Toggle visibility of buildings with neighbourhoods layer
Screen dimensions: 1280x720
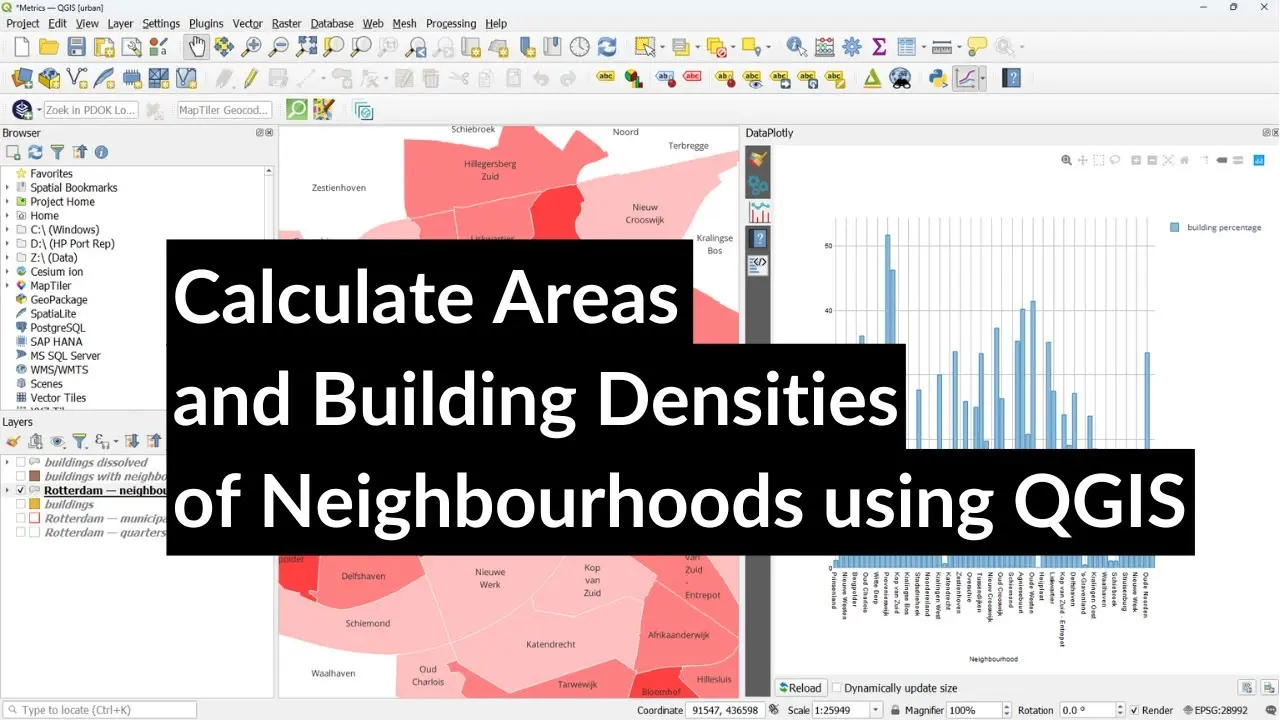coord(21,477)
